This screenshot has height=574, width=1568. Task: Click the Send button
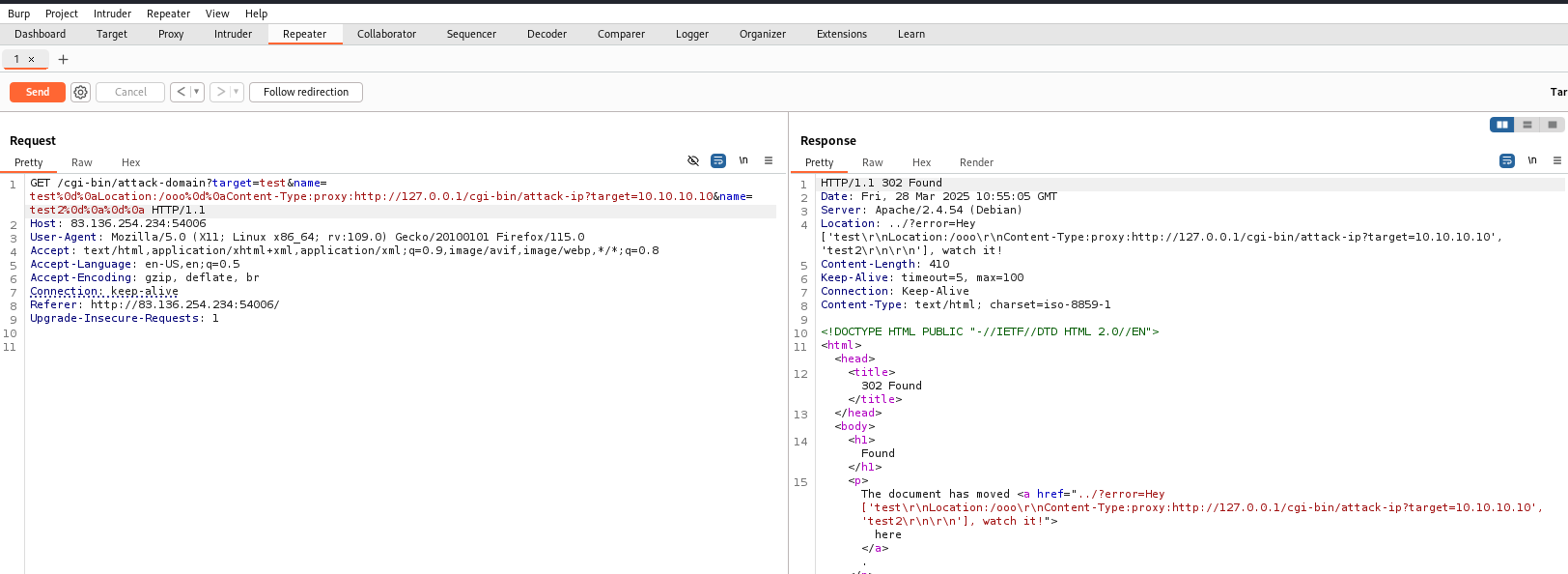pyautogui.click(x=38, y=92)
